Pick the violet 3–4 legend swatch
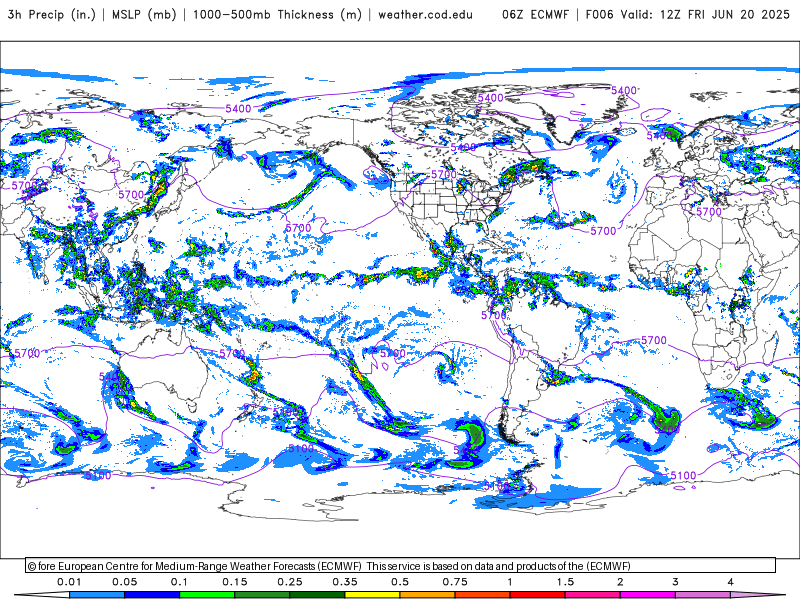This screenshot has height=600, width=800. coord(703,595)
